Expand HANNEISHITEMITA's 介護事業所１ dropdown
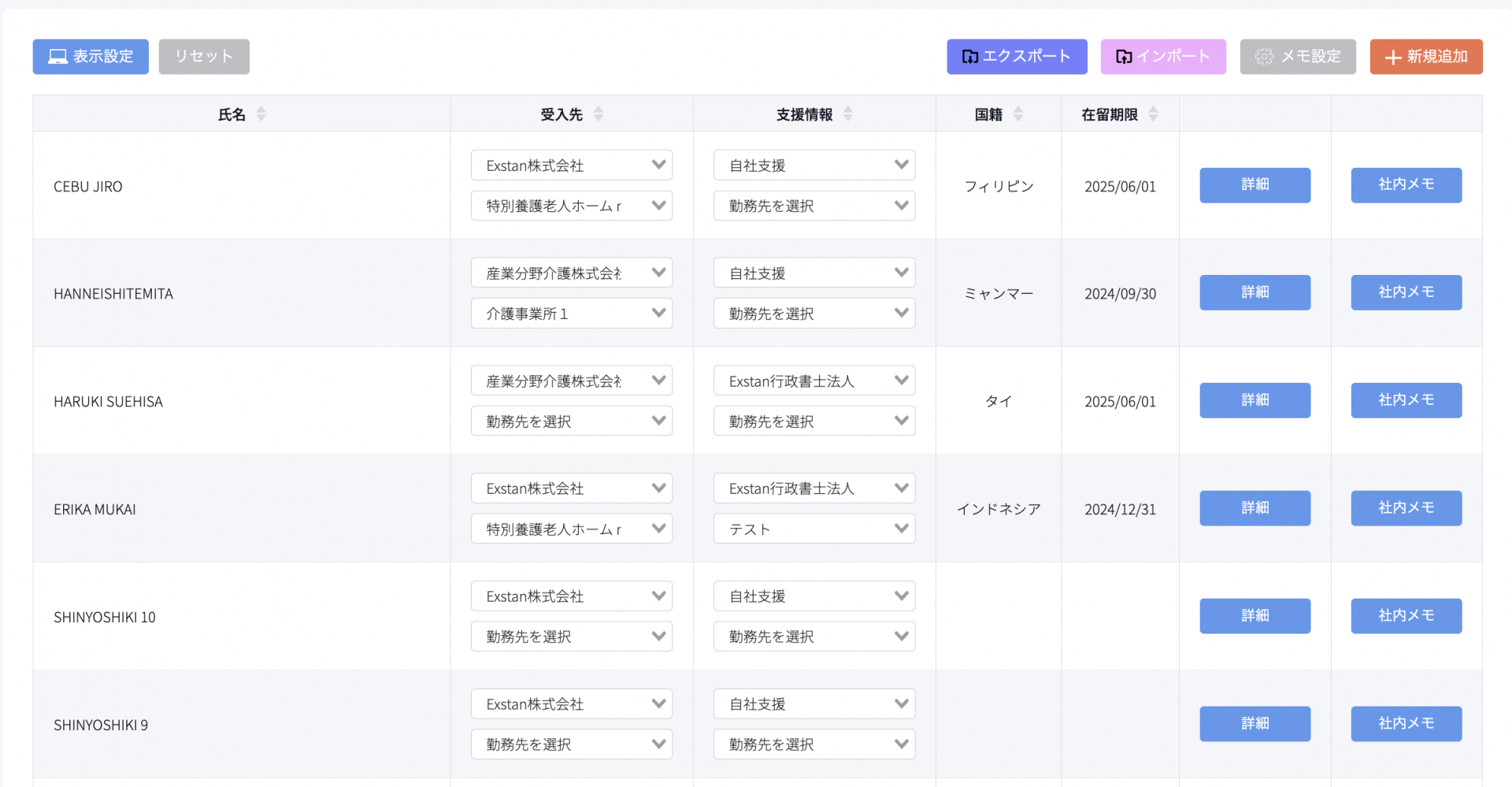This screenshot has height=787, width=1512. click(x=571, y=314)
